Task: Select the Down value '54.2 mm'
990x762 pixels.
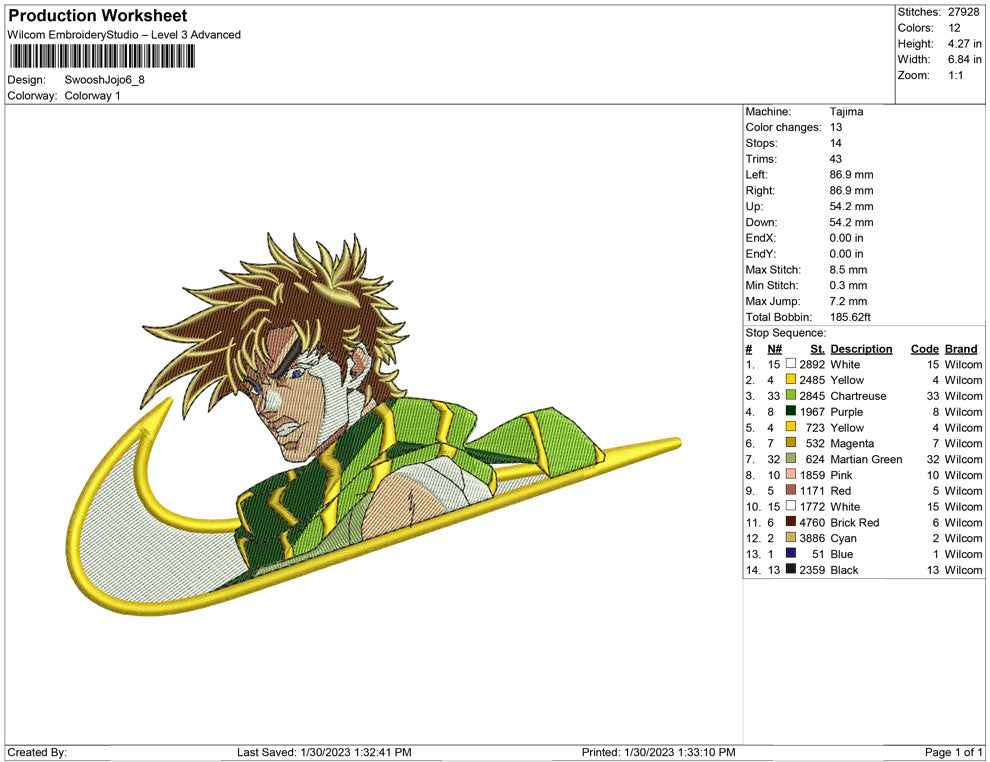Action: pyautogui.click(x=851, y=222)
